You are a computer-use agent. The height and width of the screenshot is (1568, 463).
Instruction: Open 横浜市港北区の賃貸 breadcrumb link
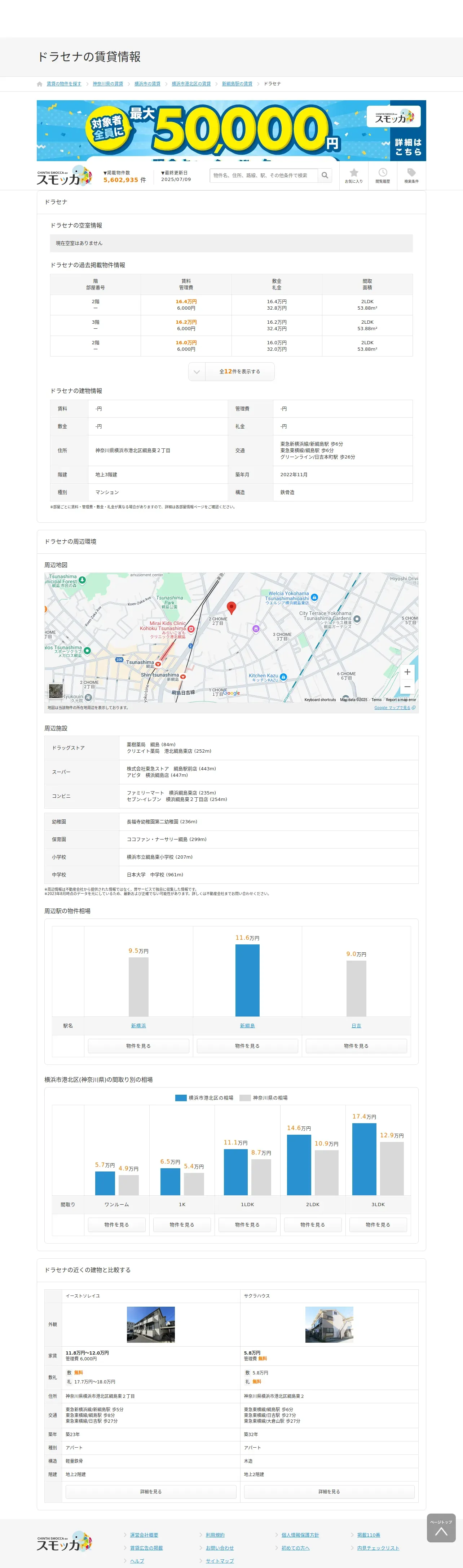[191, 84]
